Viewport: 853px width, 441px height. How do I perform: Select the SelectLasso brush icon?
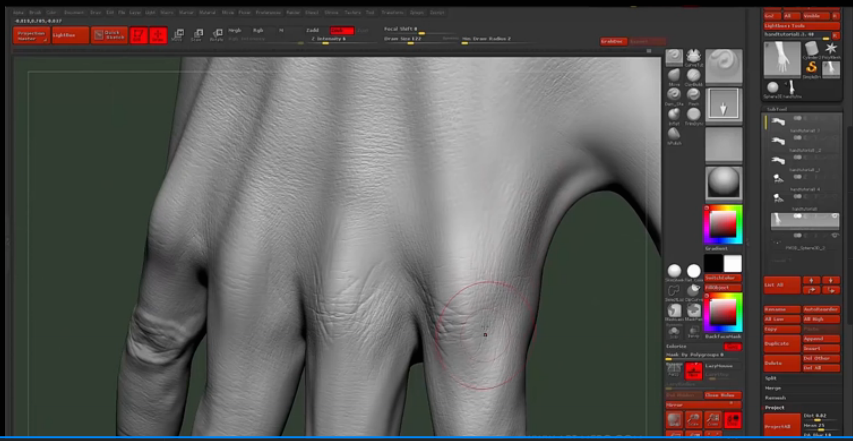click(x=674, y=291)
